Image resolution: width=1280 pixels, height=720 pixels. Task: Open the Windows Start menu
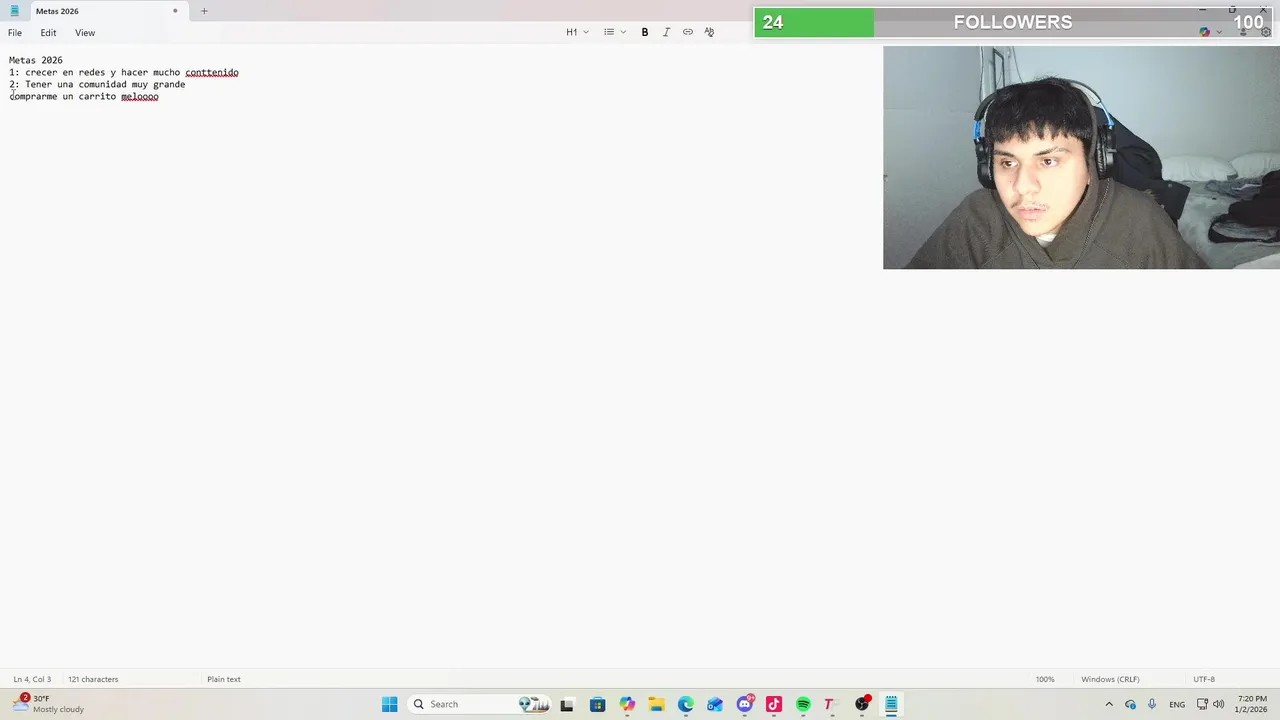390,704
